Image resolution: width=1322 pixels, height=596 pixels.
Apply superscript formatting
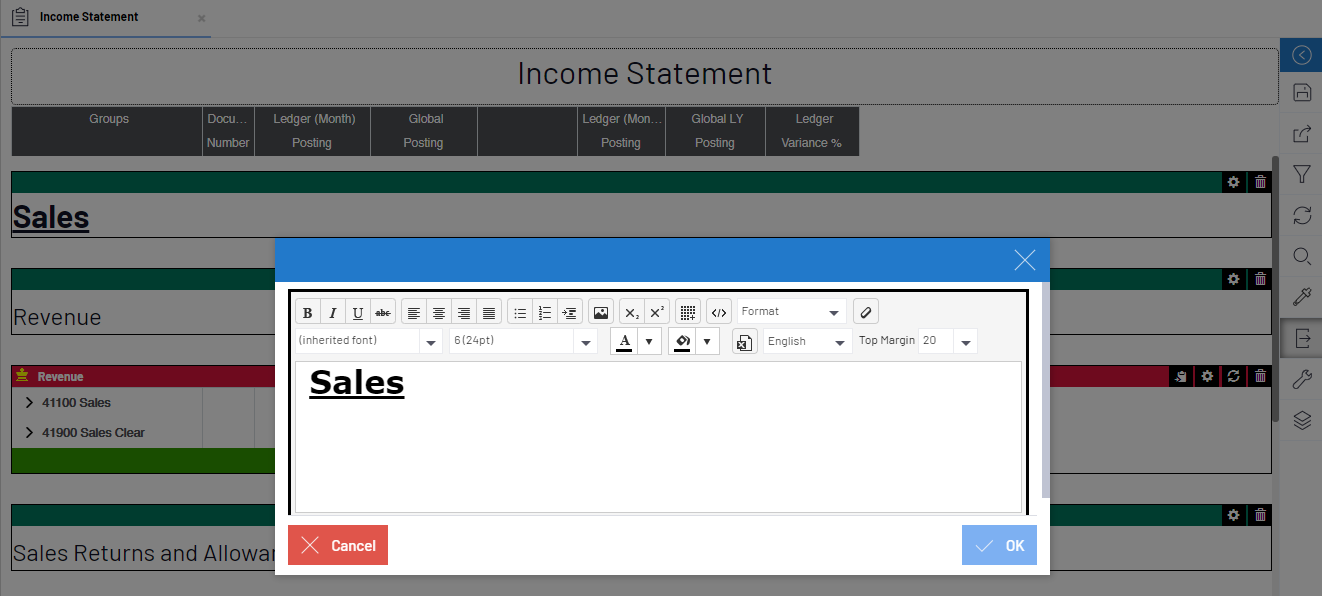[657, 312]
